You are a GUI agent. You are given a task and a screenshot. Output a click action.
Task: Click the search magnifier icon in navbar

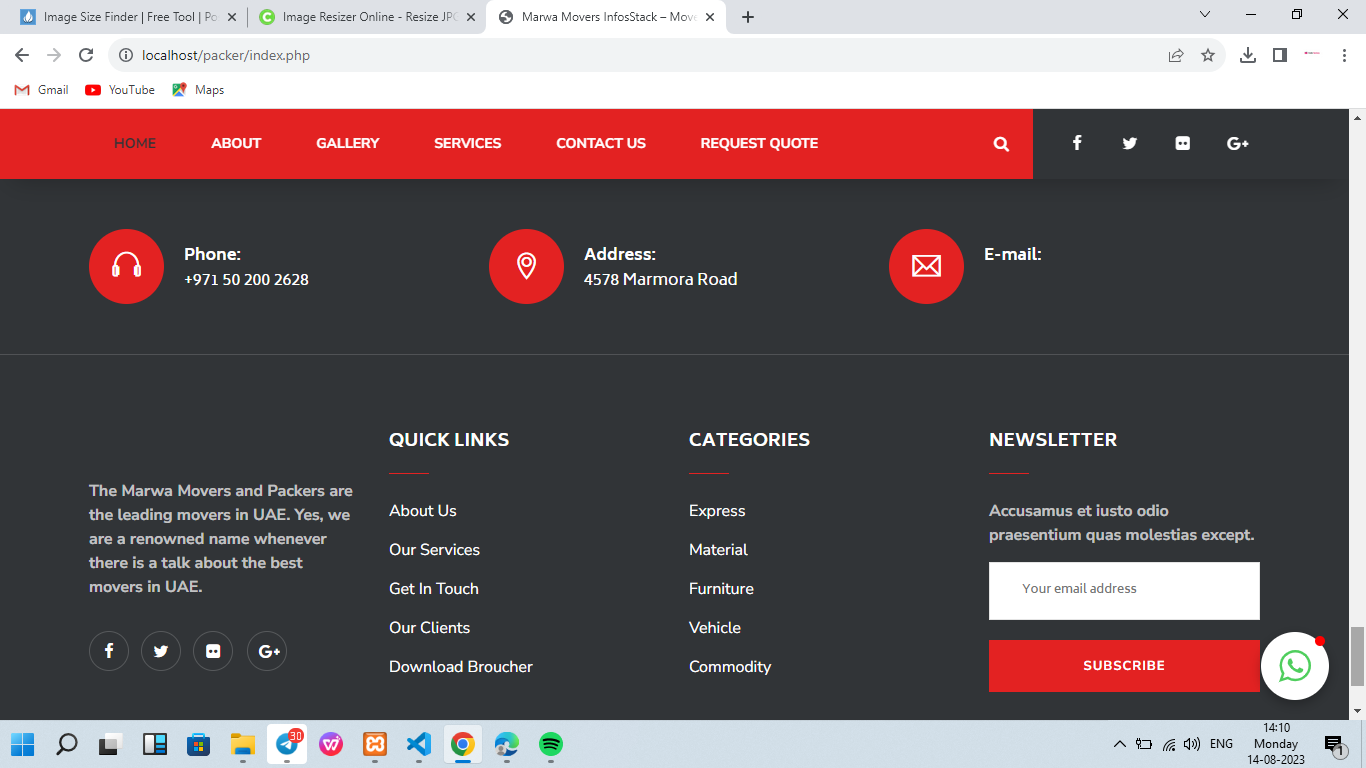pos(1001,144)
